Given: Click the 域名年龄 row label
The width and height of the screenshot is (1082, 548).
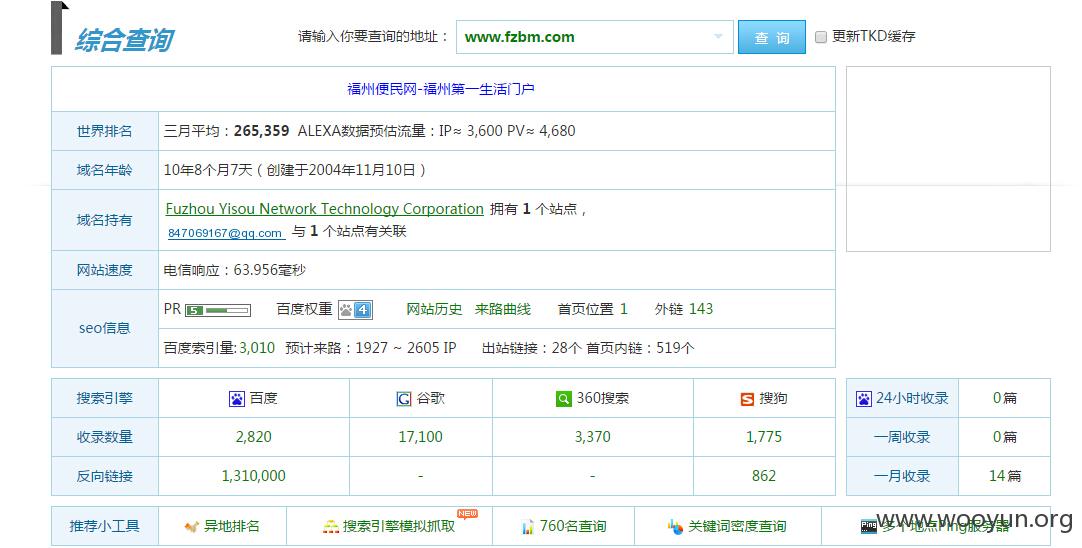Looking at the screenshot, I should [104, 170].
